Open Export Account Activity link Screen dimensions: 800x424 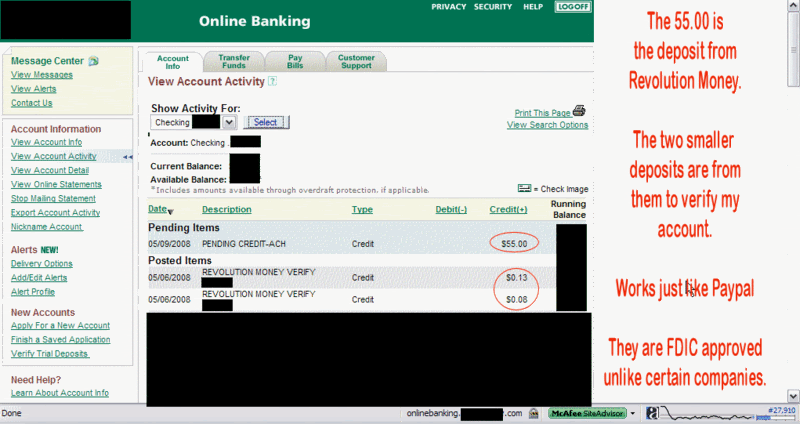[x=55, y=212]
